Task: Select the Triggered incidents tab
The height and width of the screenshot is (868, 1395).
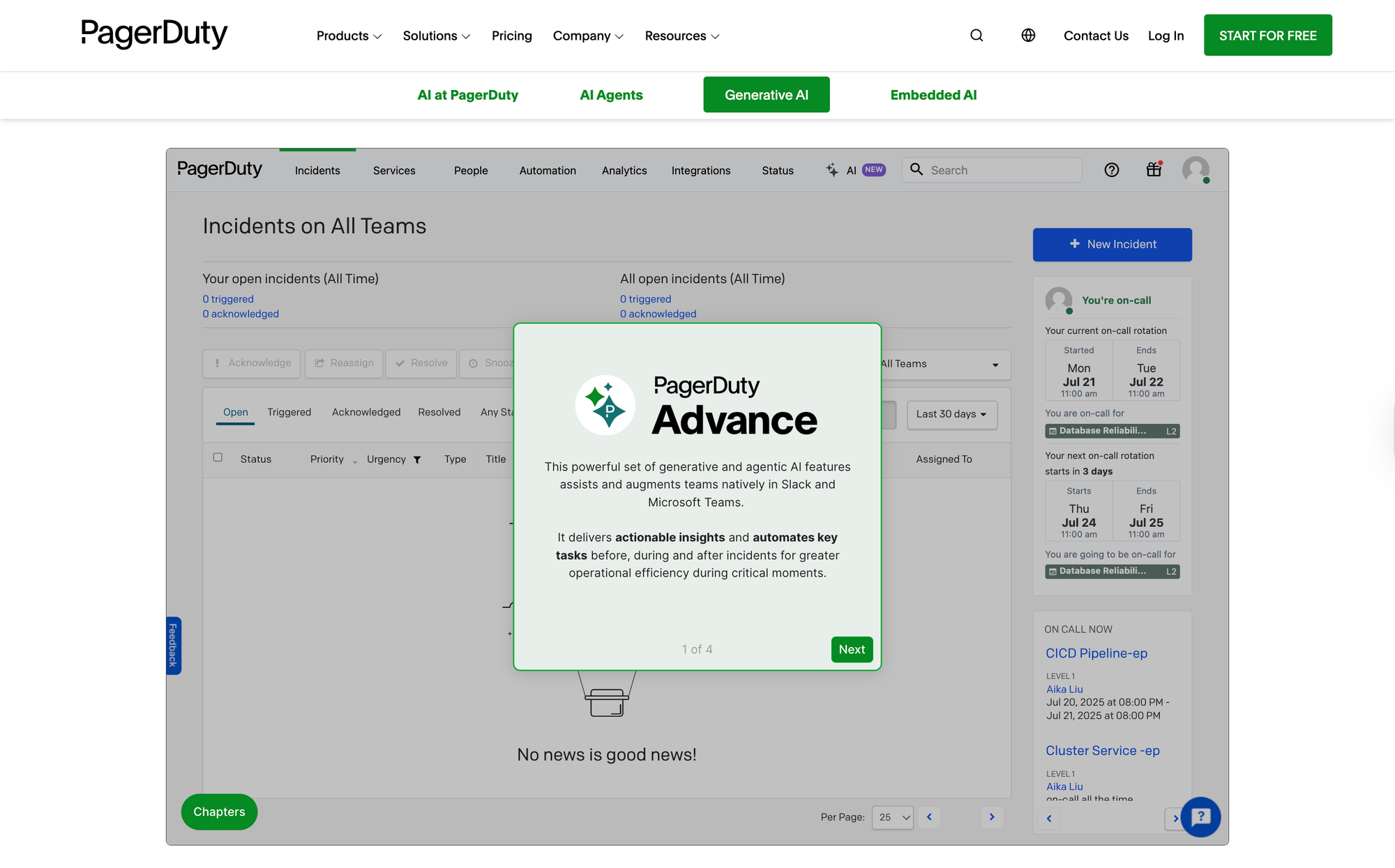Action: (x=289, y=412)
